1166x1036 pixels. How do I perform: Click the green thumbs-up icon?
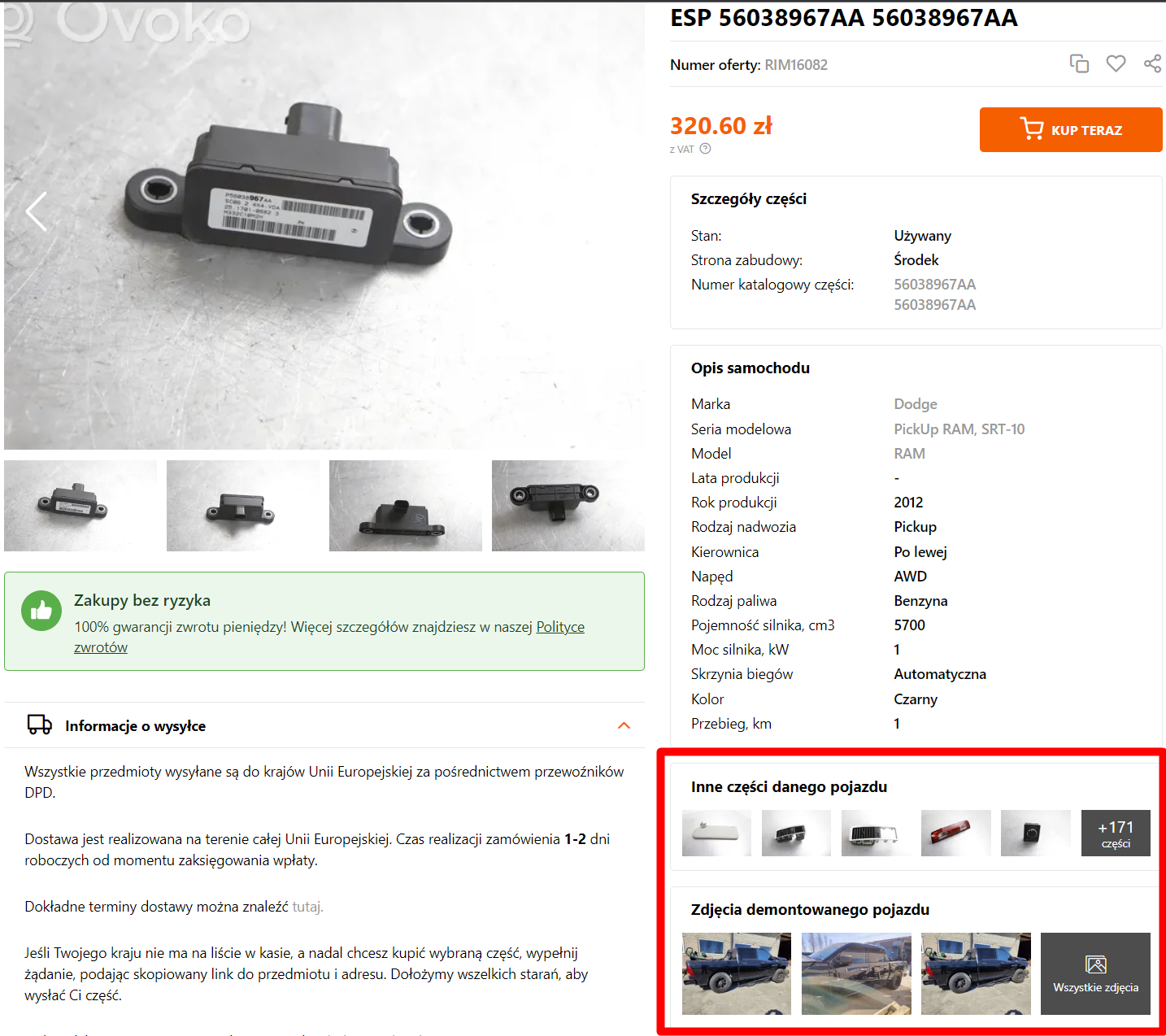tap(41, 611)
